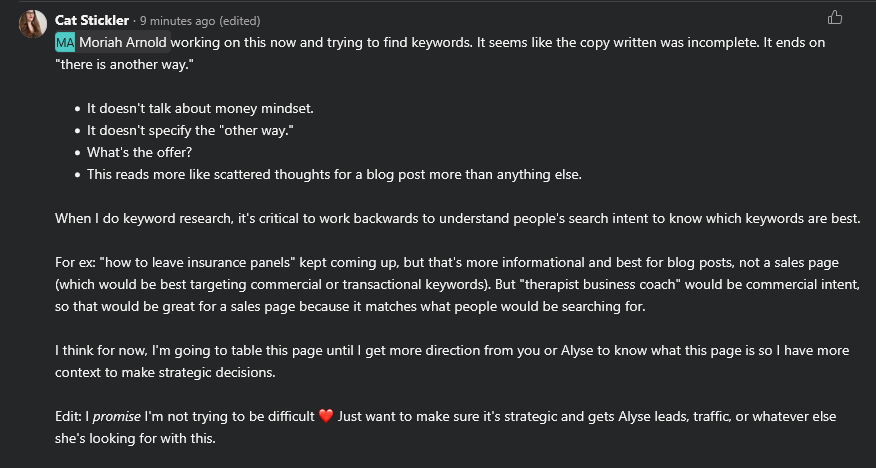Click the teal MA initials badge
Viewport: 876px width, 468px height.
pos(65,42)
